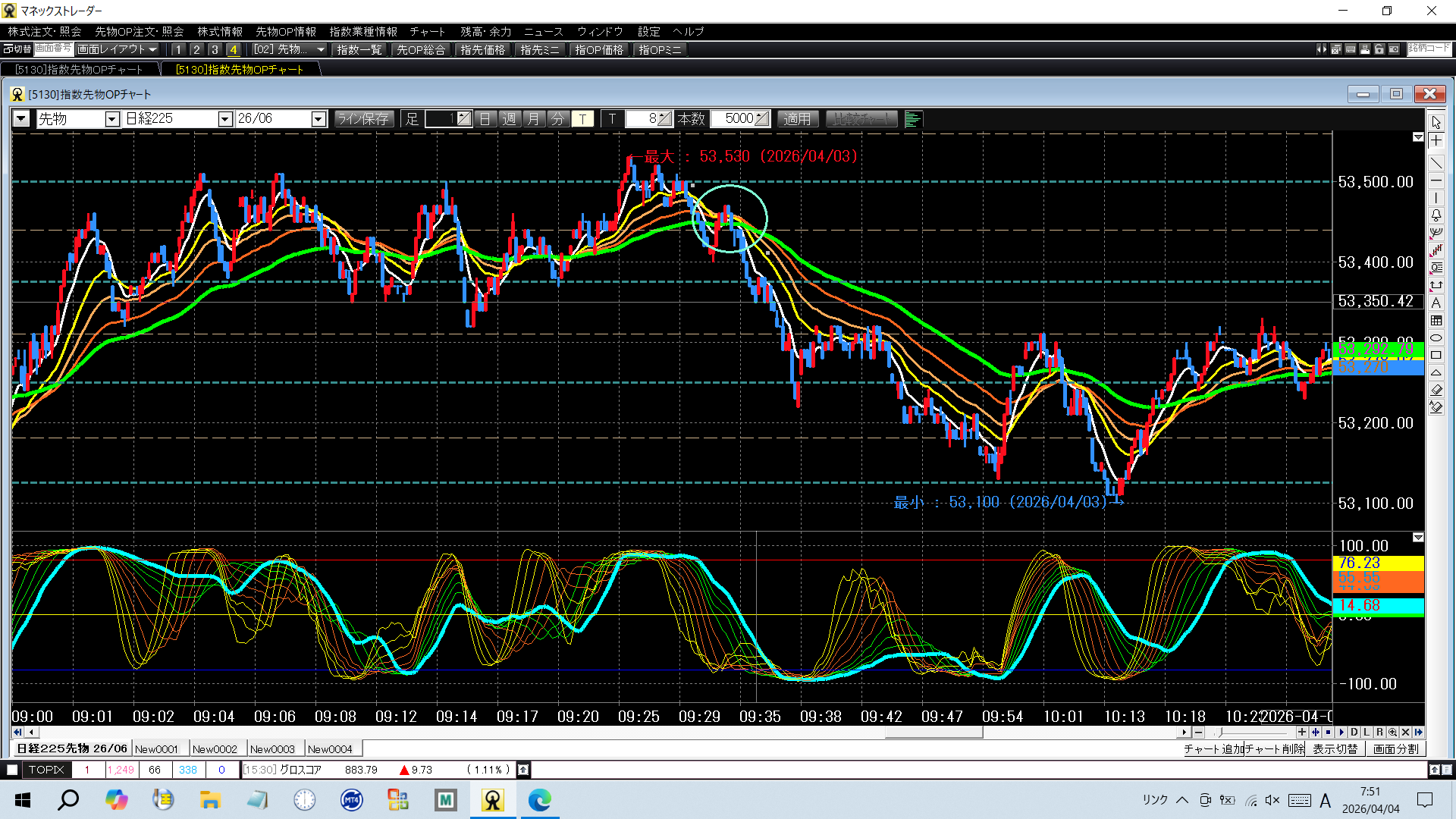Select the trend line drawing tool

point(1436,163)
